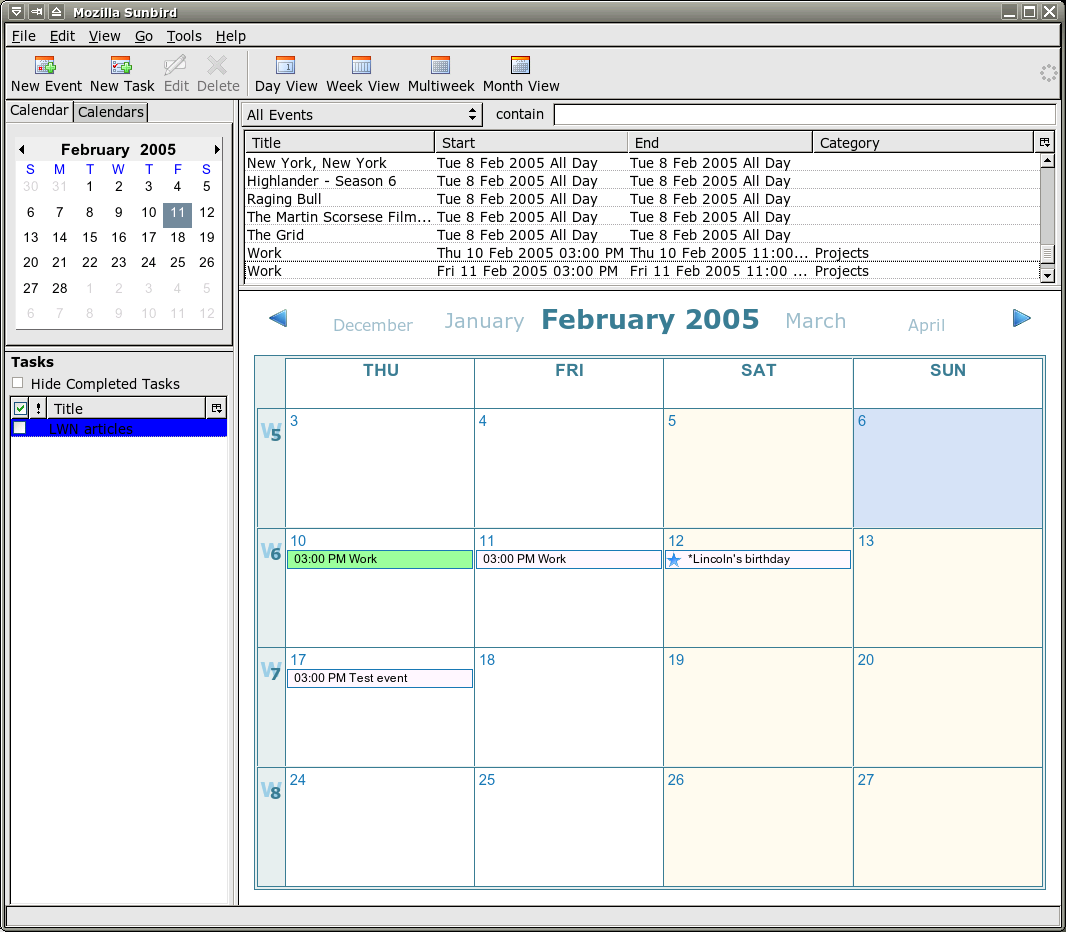Open the task list column picker
This screenshot has height=932, width=1066.
pos(216,408)
